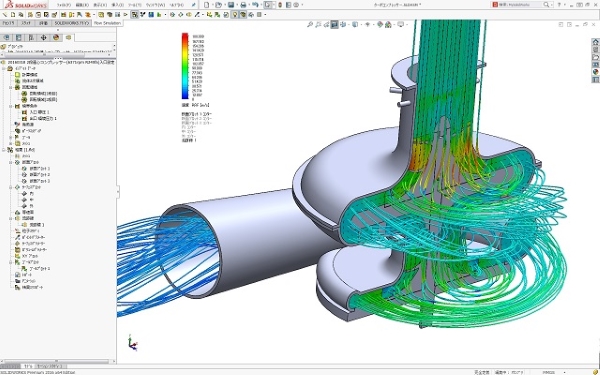Switch to the Flow Simulation tab
Viewport: 600px width, 375px height.
[x=107, y=23]
